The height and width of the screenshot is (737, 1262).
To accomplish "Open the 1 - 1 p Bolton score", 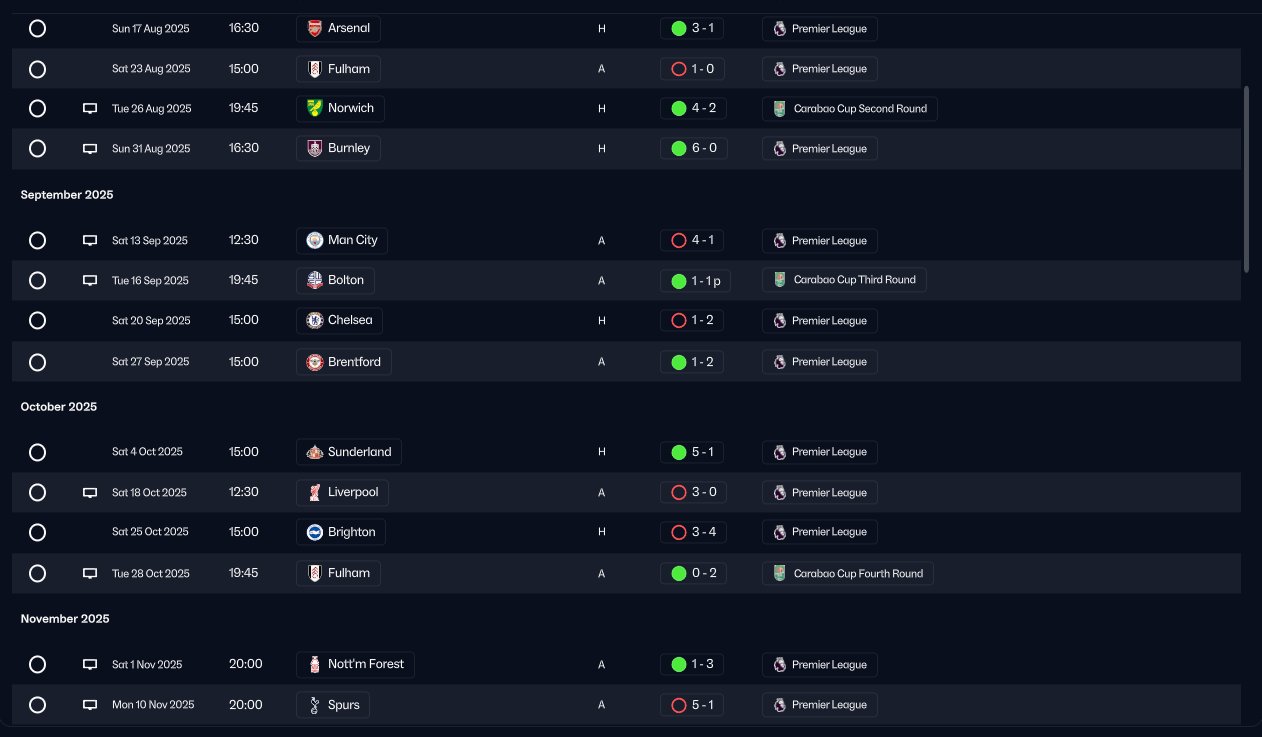I will coord(696,281).
